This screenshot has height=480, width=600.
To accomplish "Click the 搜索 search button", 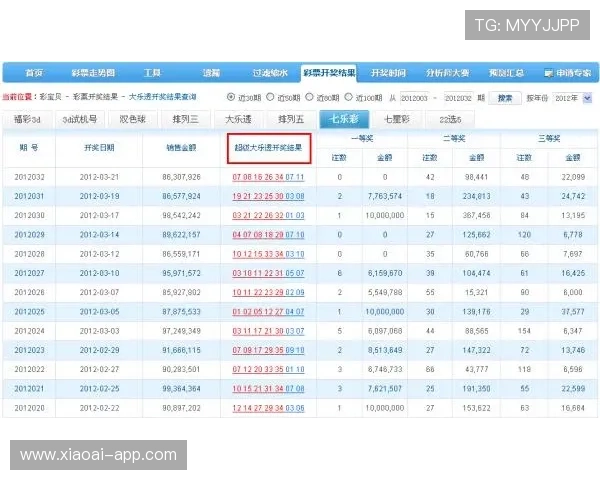I will coord(505,98).
